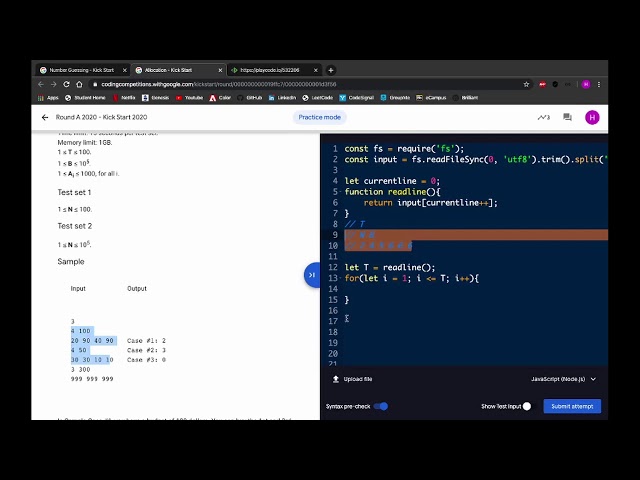
Task: Reload the page with the refresh icon
Action: (66, 84)
